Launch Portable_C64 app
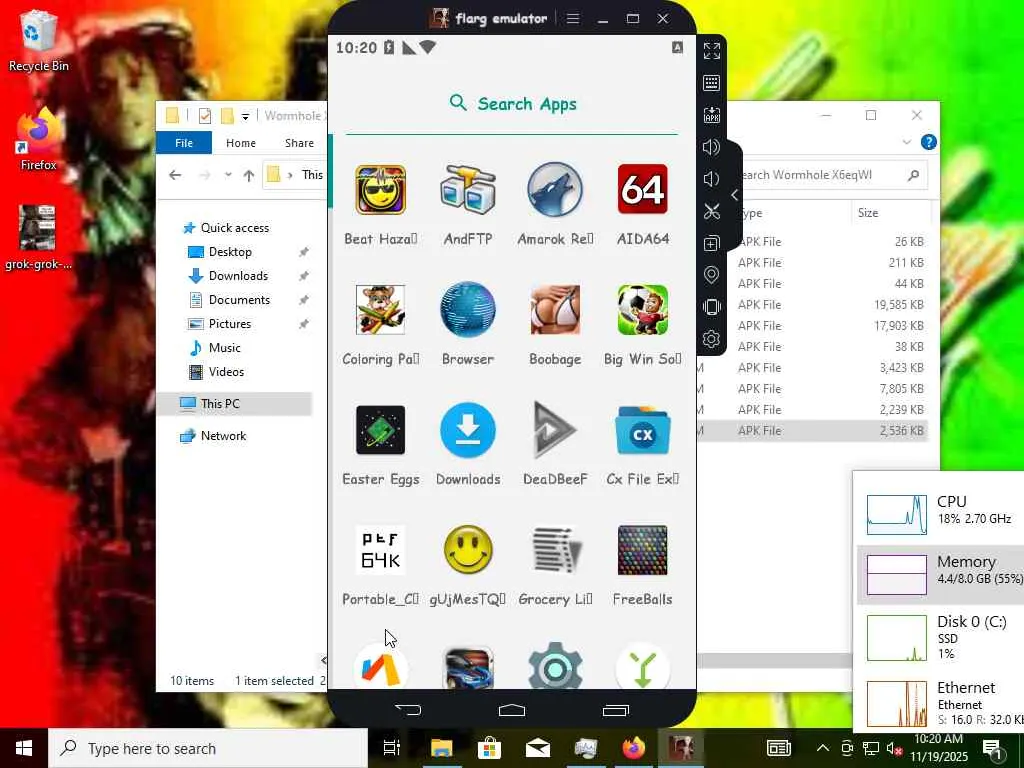Screen dimensions: 1024x768 [381, 551]
